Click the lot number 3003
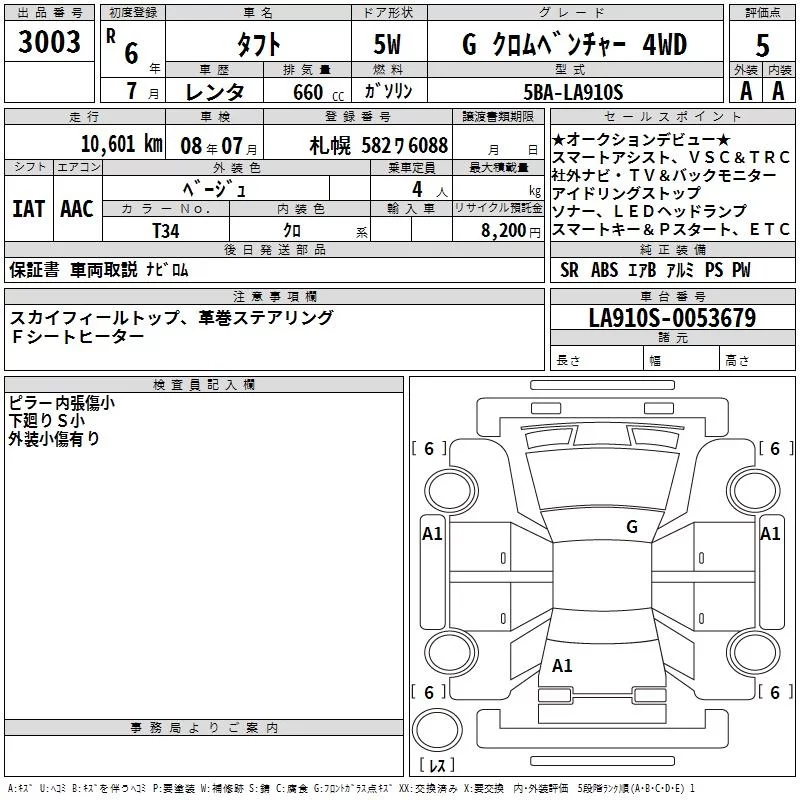Viewport: 800px width, 800px height. (50, 42)
